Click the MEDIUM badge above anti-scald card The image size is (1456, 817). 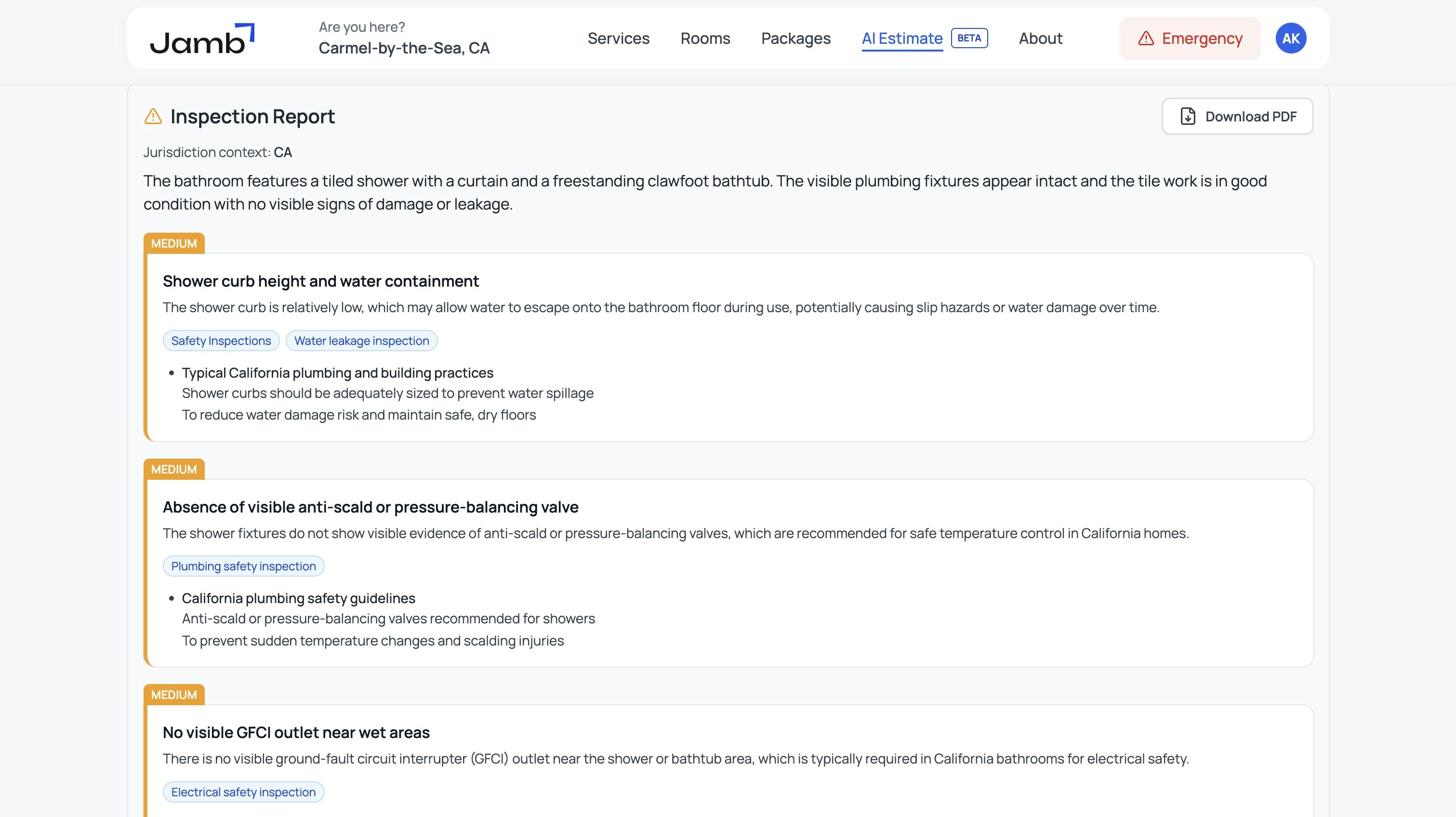174,470
